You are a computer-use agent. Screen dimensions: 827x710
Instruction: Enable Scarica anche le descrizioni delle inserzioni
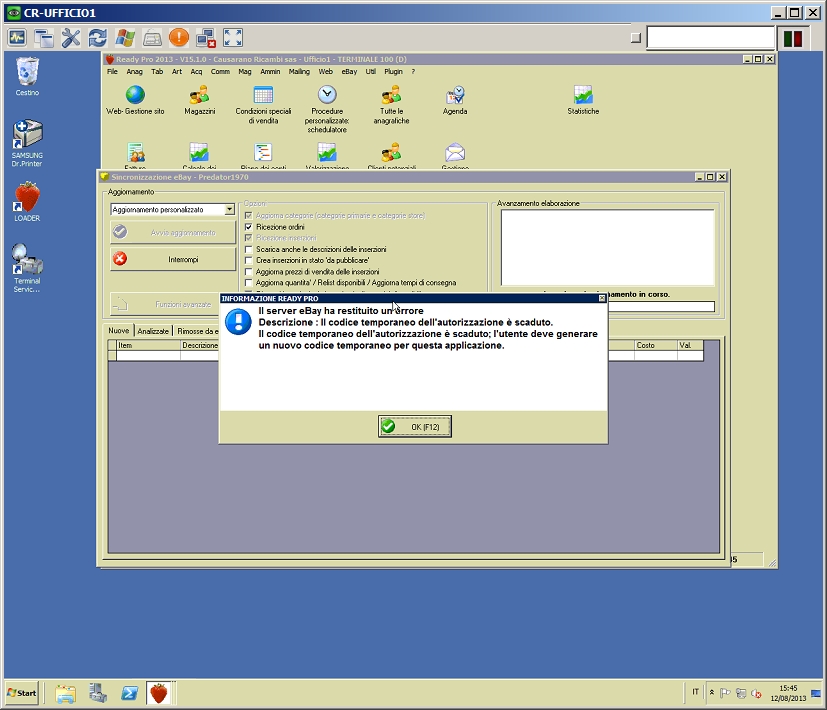tap(248, 249)
